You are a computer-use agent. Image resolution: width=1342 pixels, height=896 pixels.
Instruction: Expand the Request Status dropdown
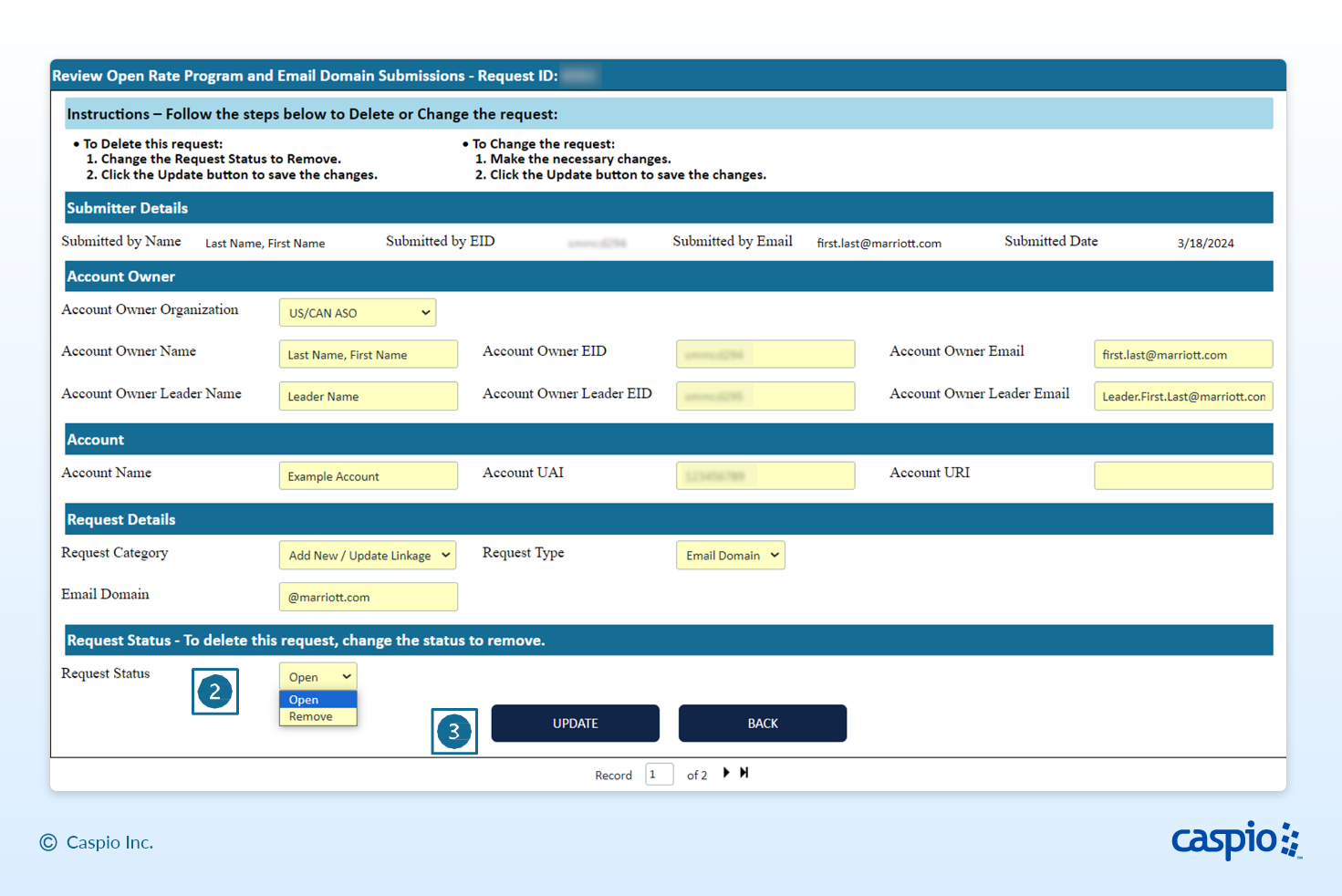tap(318, 677)
